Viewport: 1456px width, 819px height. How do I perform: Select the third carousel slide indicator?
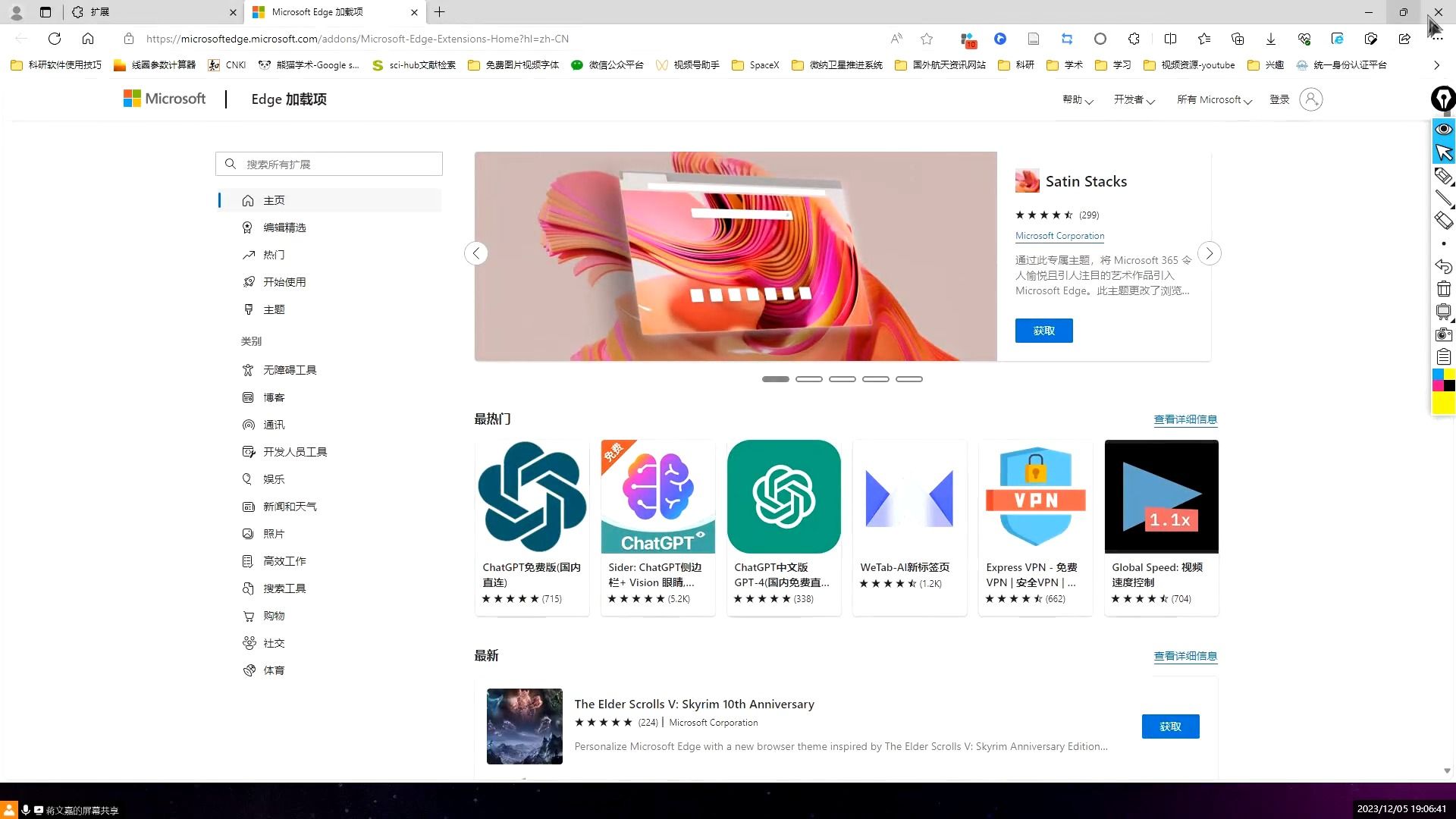842,379
